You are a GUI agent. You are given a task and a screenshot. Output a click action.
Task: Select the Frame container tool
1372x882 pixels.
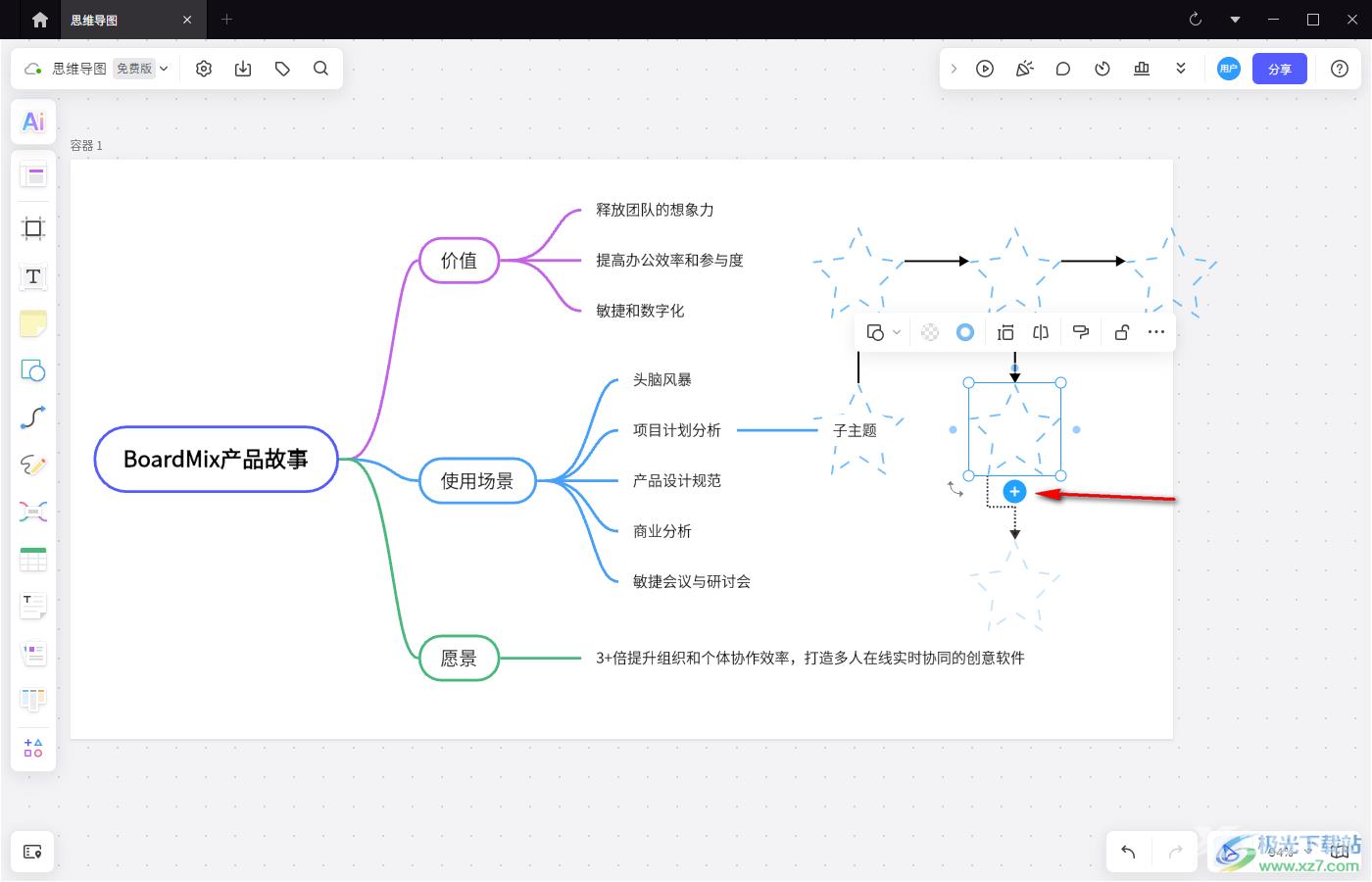(33, 228)
